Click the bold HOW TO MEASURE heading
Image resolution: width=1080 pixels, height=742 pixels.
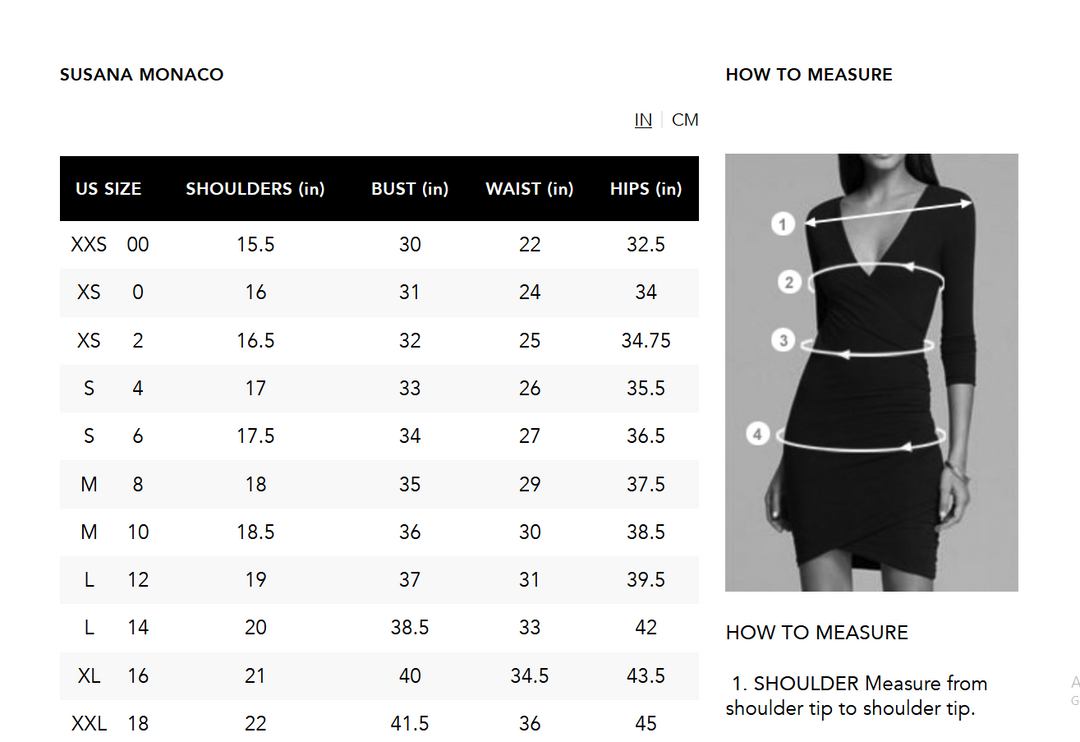(809, 75)
